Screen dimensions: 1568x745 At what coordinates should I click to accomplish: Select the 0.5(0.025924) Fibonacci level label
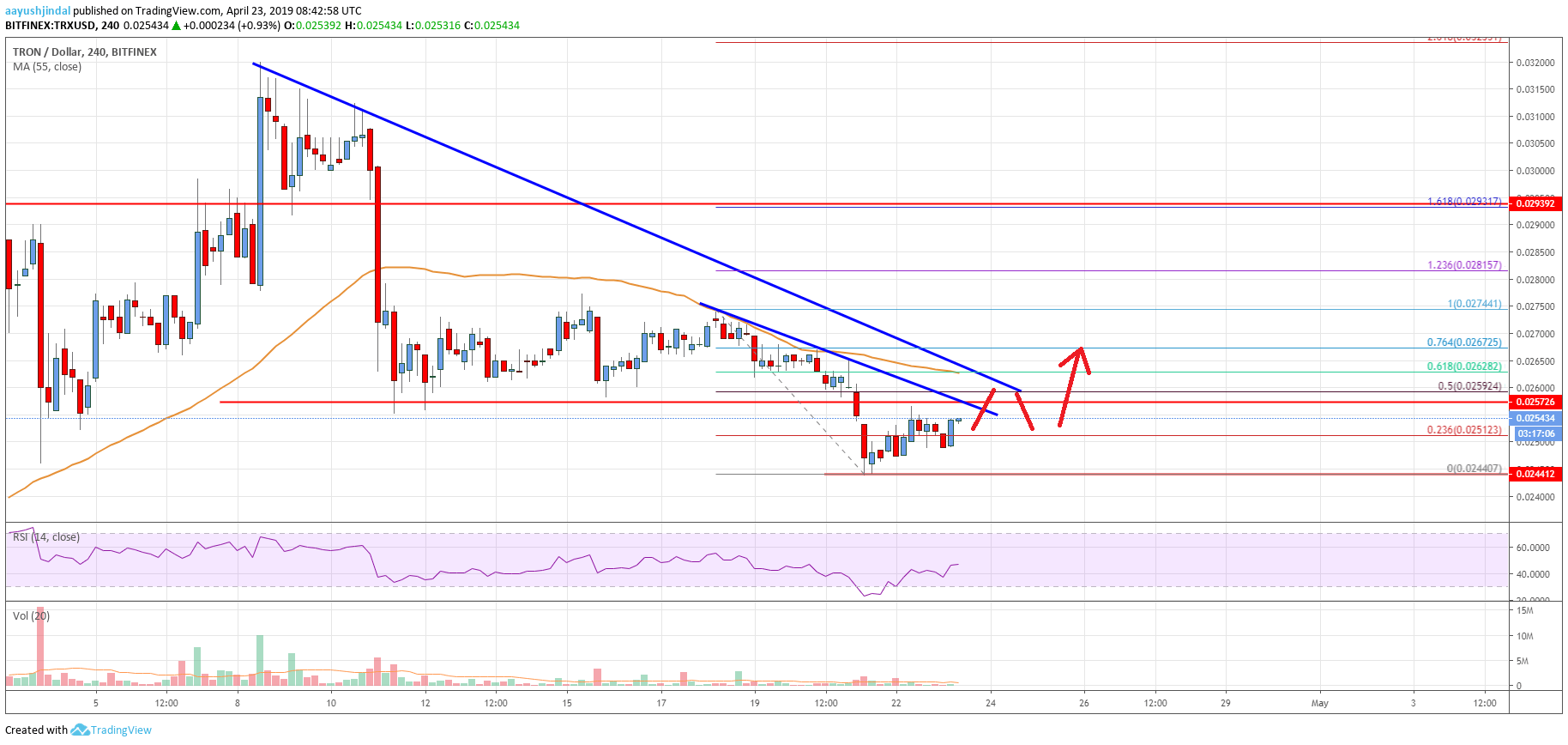pos(1469,386)
